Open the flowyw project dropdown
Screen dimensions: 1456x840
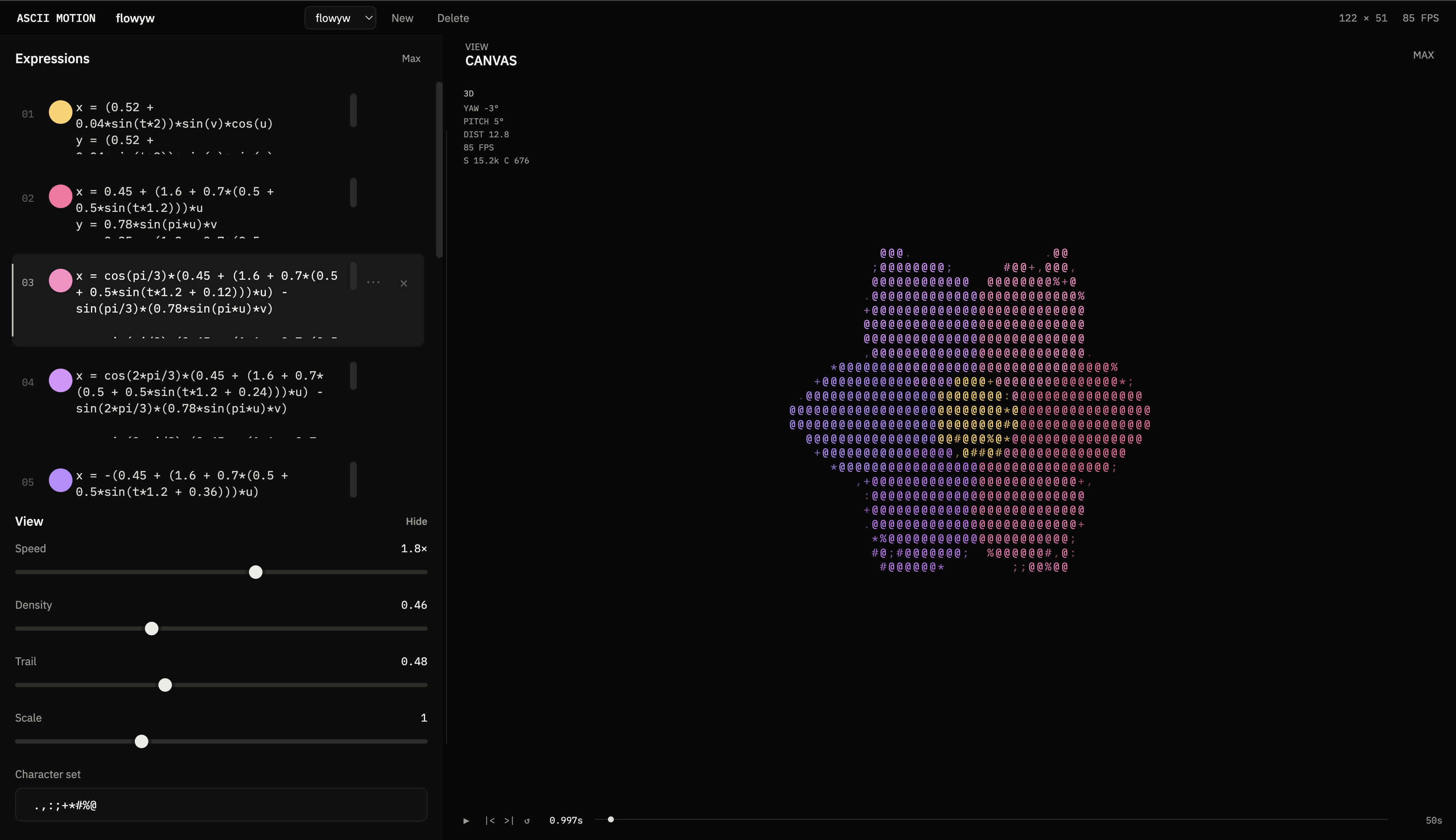[x=340, y=18]
